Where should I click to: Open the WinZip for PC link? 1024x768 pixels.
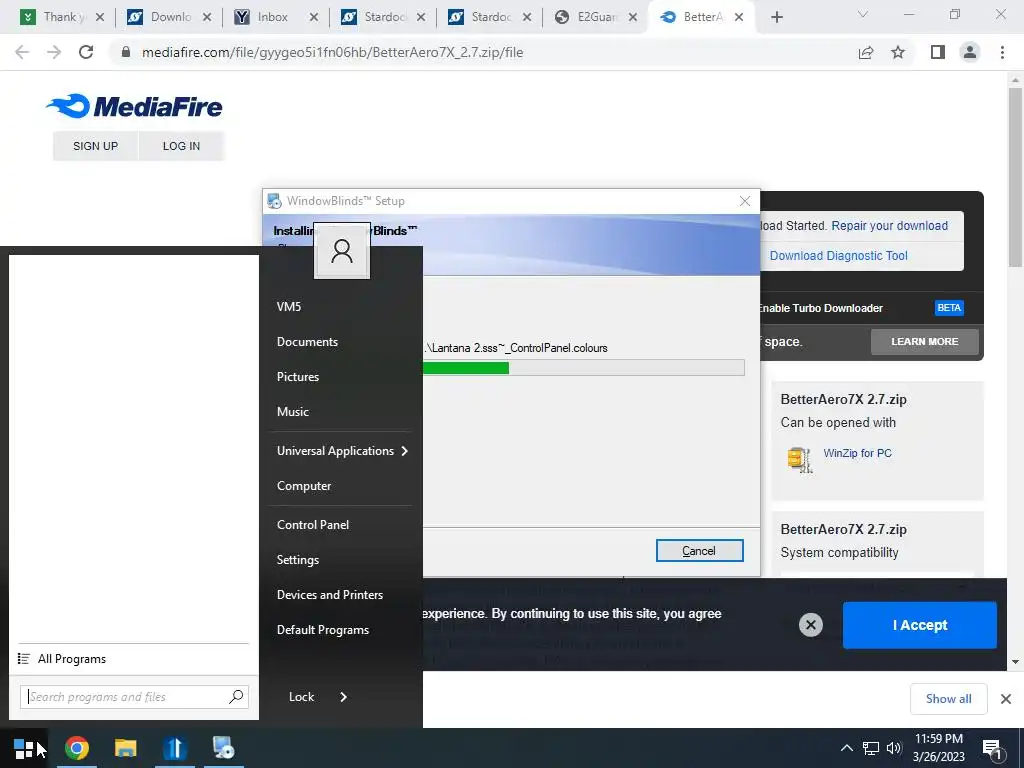coord(857,453)
